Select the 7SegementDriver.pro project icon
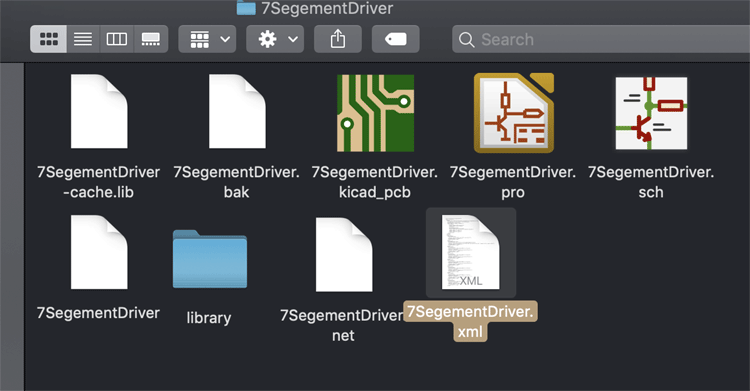This screenshot has height=391, width=750. pyautogui.click(x=514, y=113)
